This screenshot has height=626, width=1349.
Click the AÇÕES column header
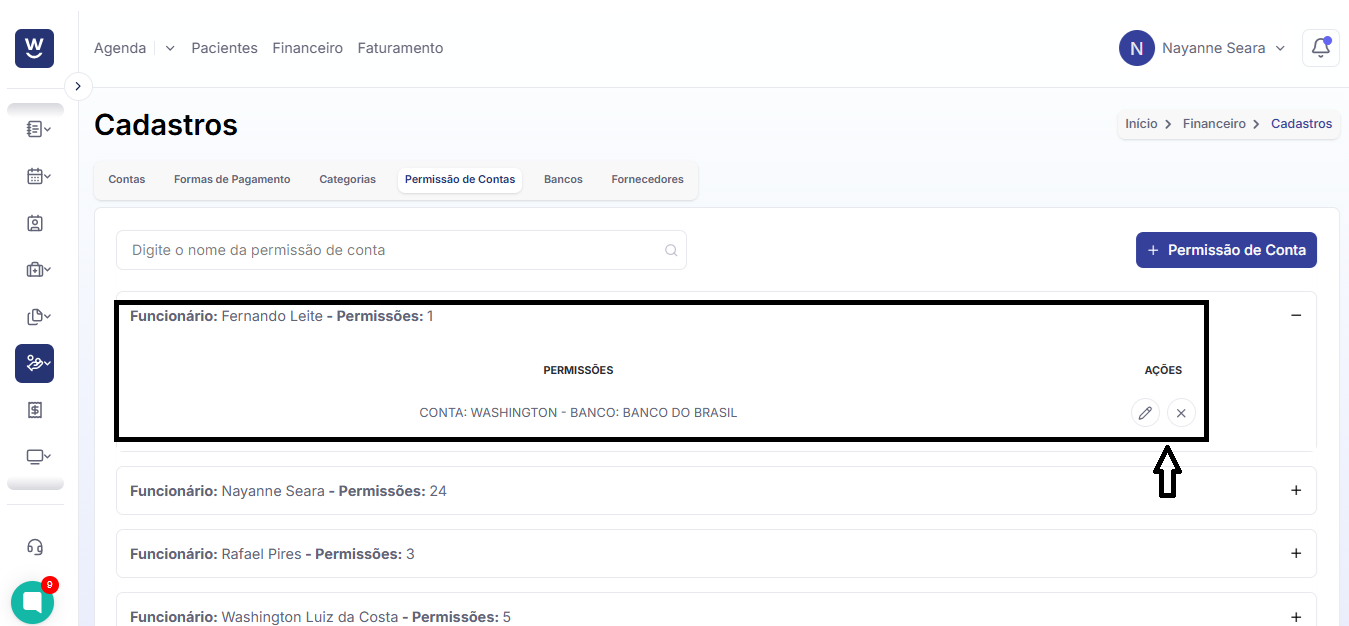(x=1163, y=370)
